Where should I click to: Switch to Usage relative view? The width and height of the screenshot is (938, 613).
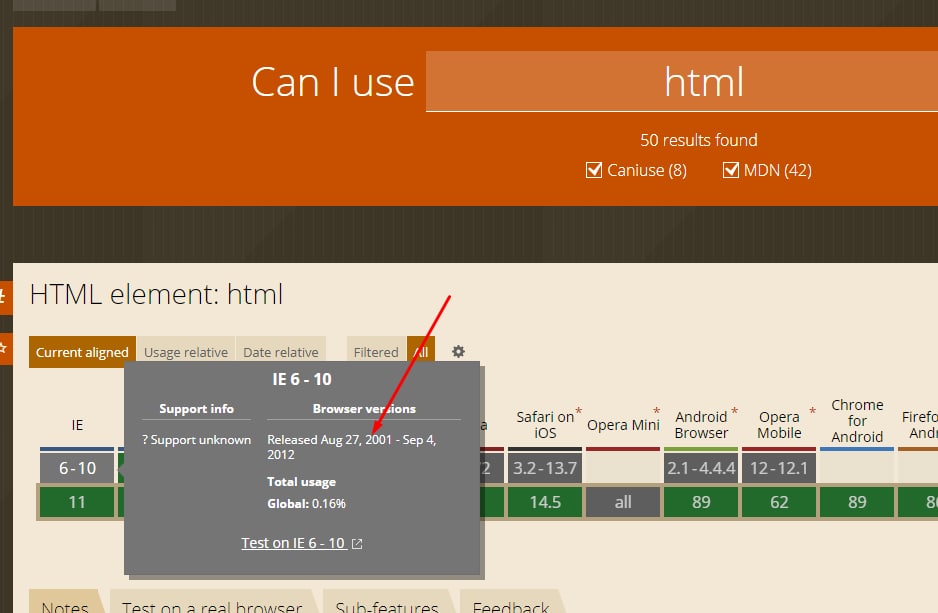pos(186,352)
